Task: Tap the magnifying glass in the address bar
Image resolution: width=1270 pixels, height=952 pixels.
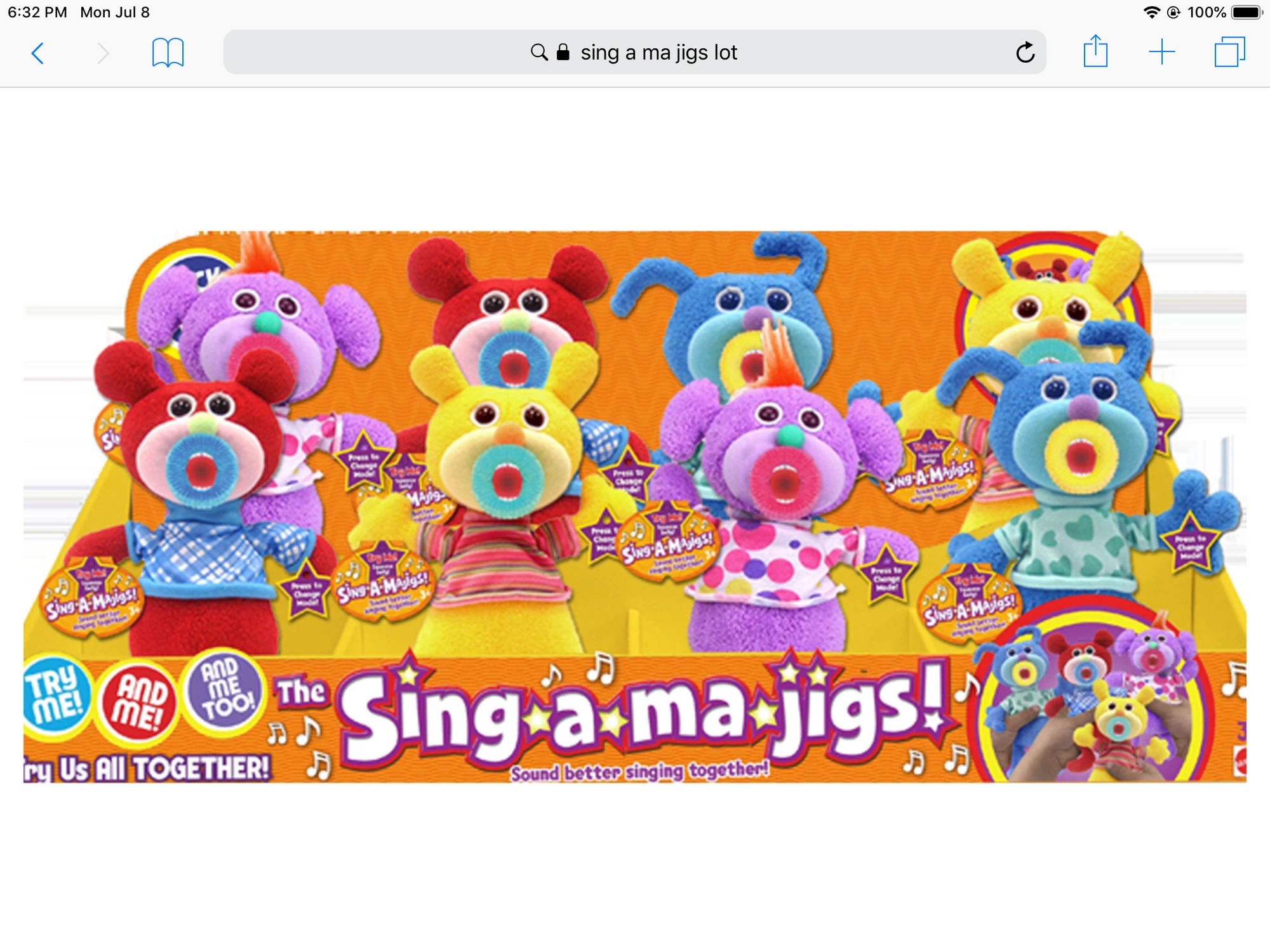Action: click(x=539, y=53)
